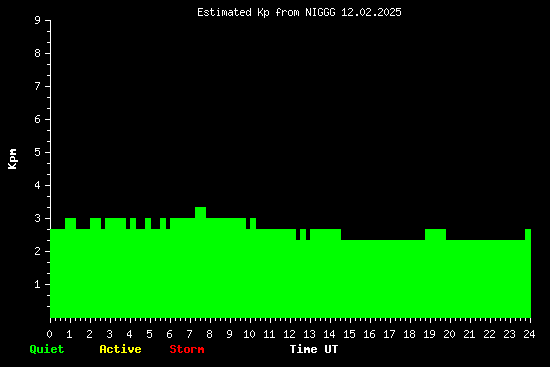Click the Kp value 5 axis label
This screenshot has width=550, height=367.
(38, 152)
